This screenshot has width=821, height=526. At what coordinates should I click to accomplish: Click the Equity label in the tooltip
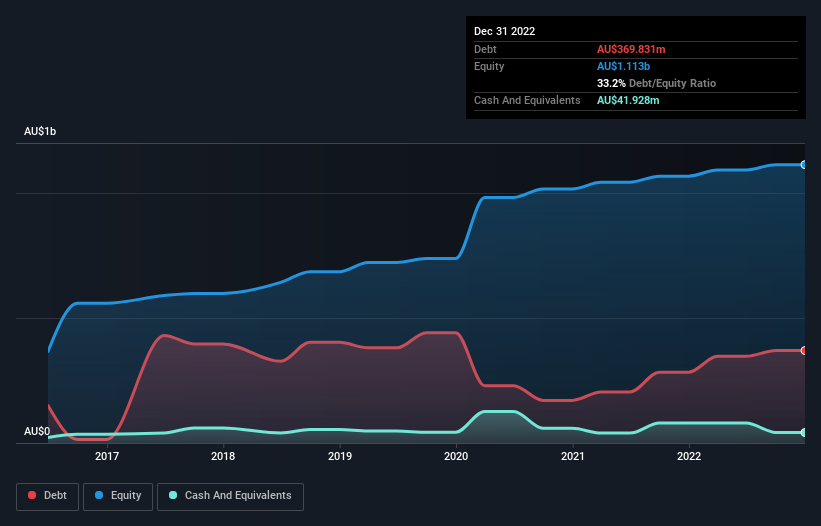(x=489, y=66)
